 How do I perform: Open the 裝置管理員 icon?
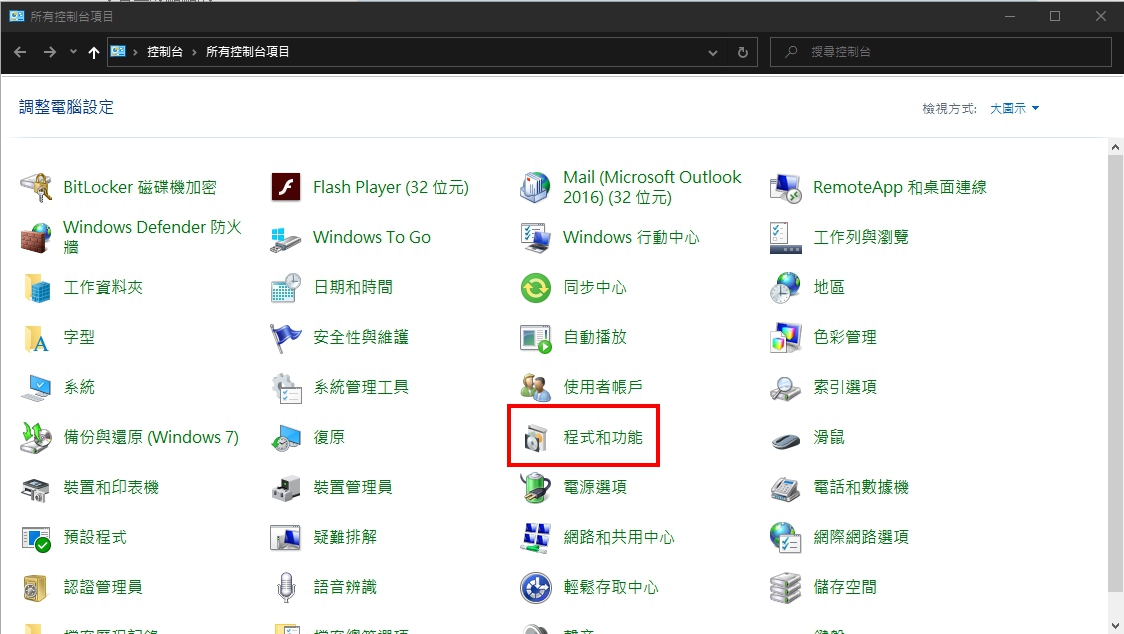(286, 488)
